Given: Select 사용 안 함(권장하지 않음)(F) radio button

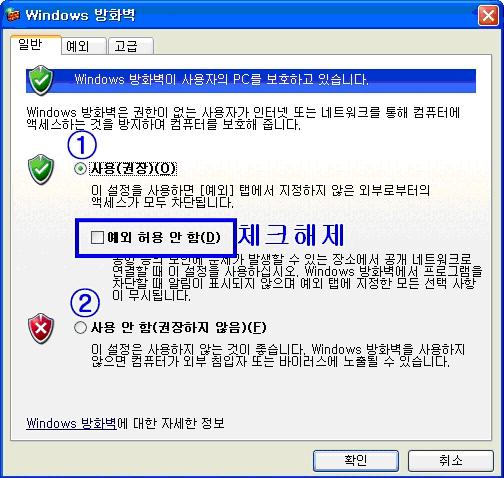Looking at the screenshot, I should coord(80,327).
